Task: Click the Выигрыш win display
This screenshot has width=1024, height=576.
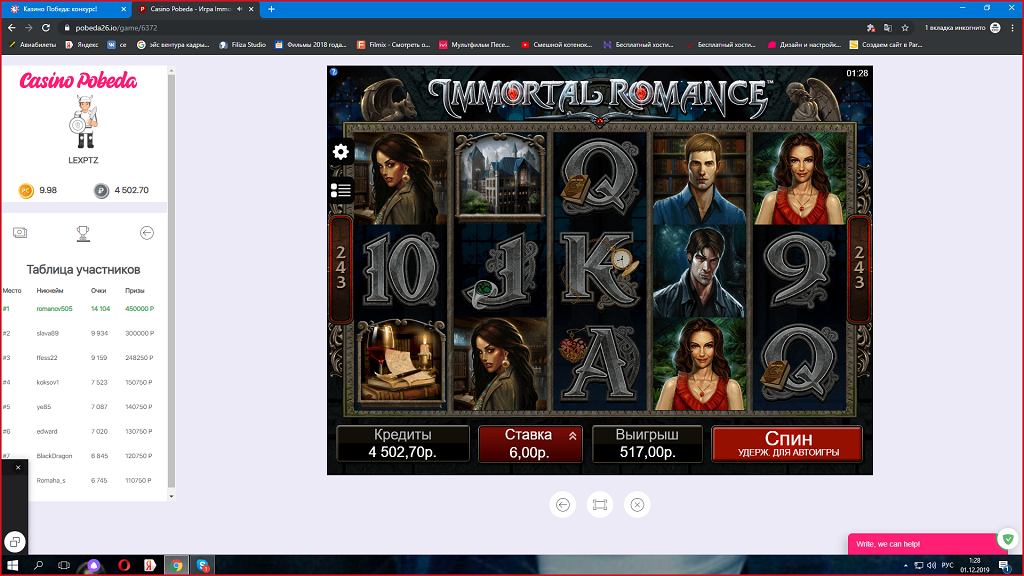Action: (x=647, y=443)
